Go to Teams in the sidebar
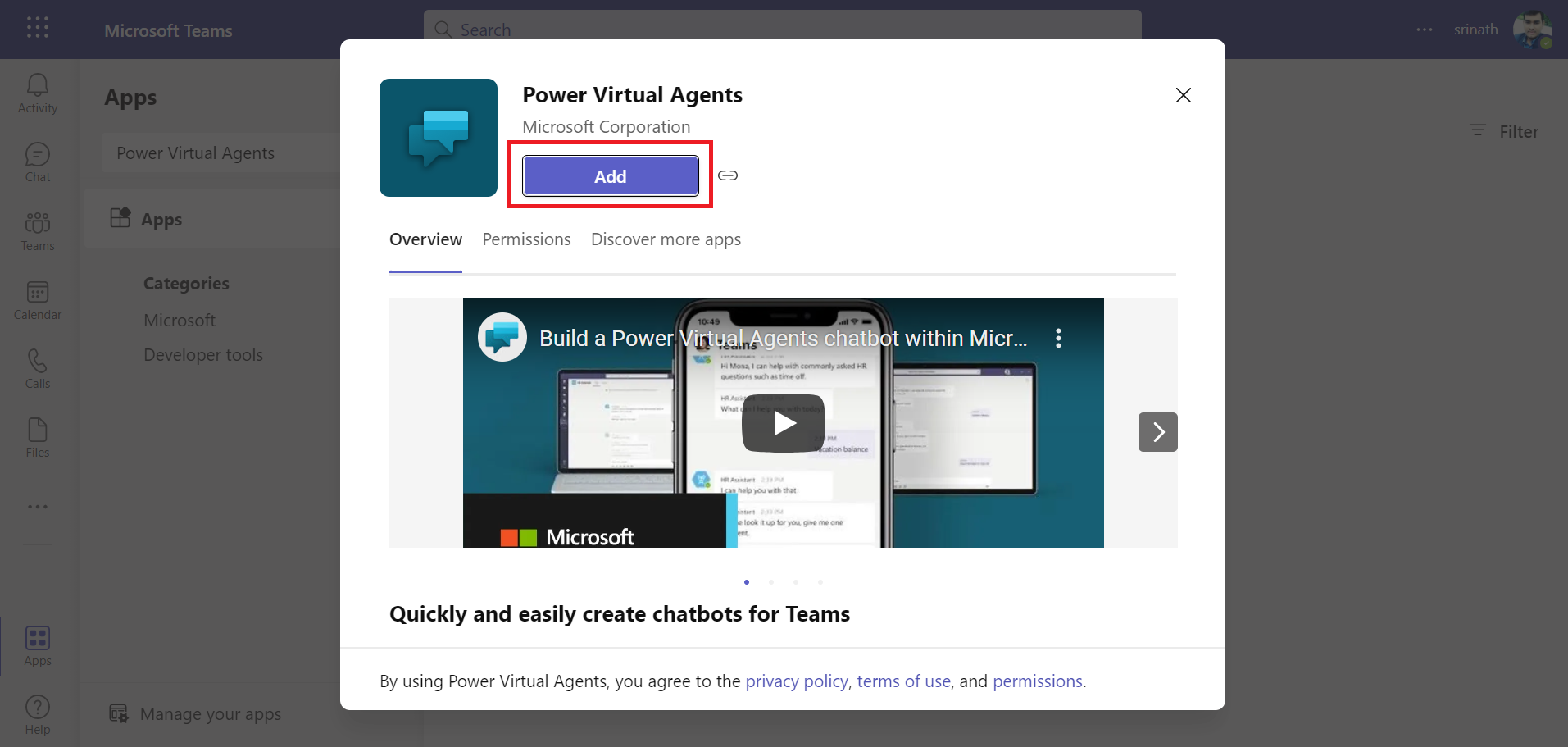 pyautogui.click(x=38, y=231)
